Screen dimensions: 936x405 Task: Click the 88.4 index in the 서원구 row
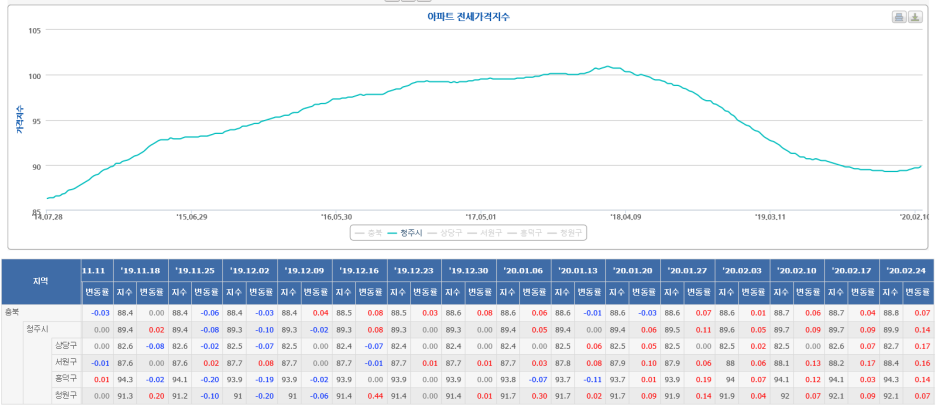tap(891, 363)
